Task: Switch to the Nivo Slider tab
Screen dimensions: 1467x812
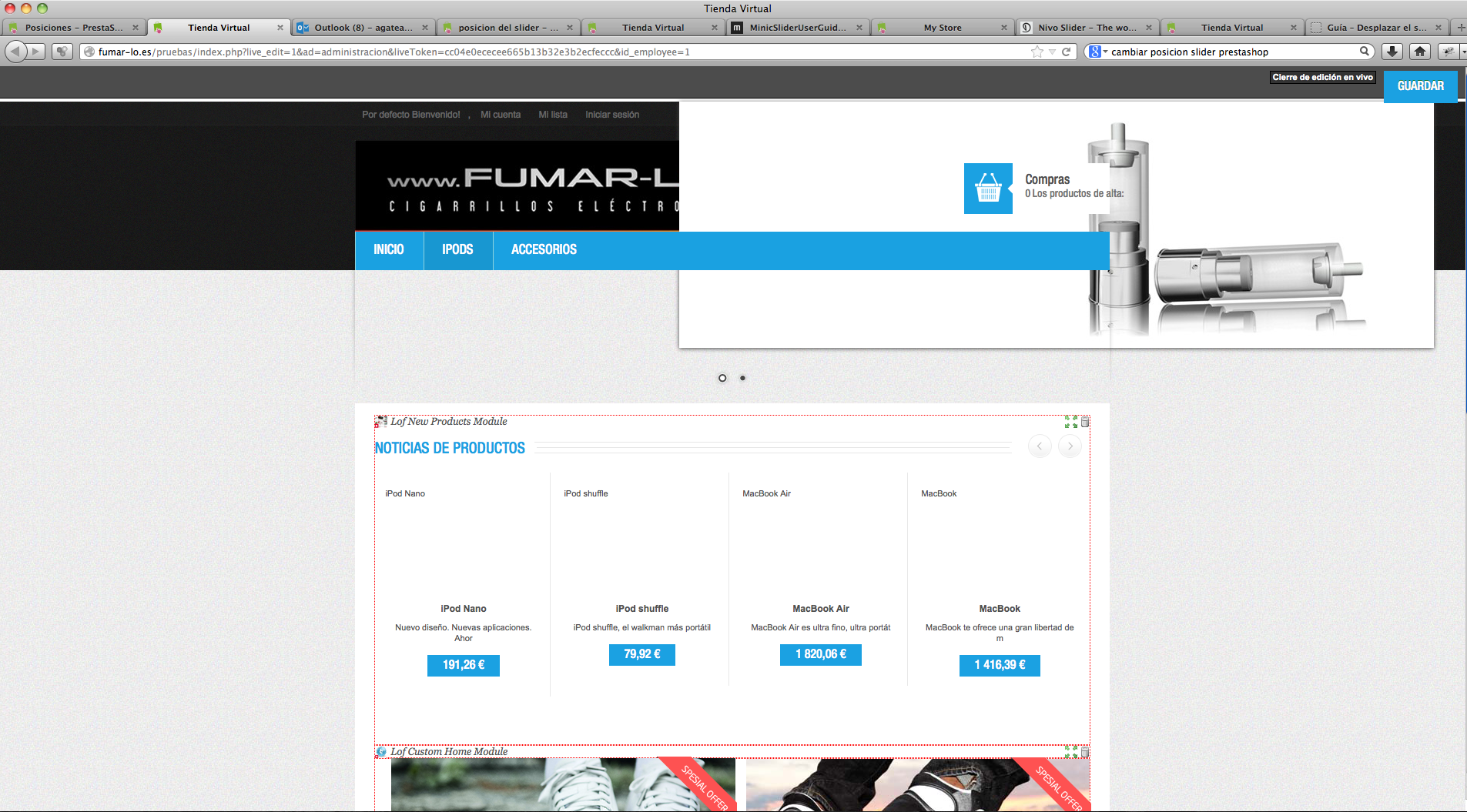Action: (x=1087, y=28)
